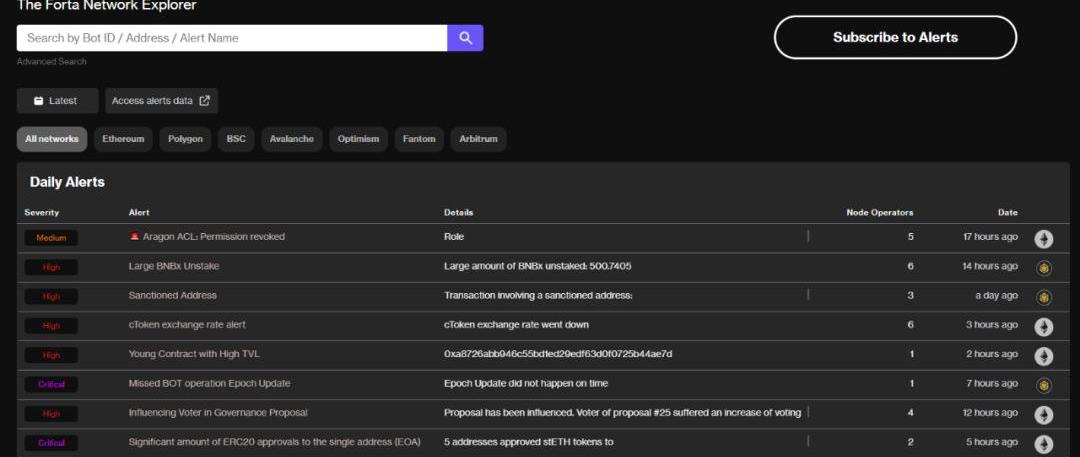Viewport: 1080px width, 457px height.
Task: Open Access alerts data link
Action: 161,101
